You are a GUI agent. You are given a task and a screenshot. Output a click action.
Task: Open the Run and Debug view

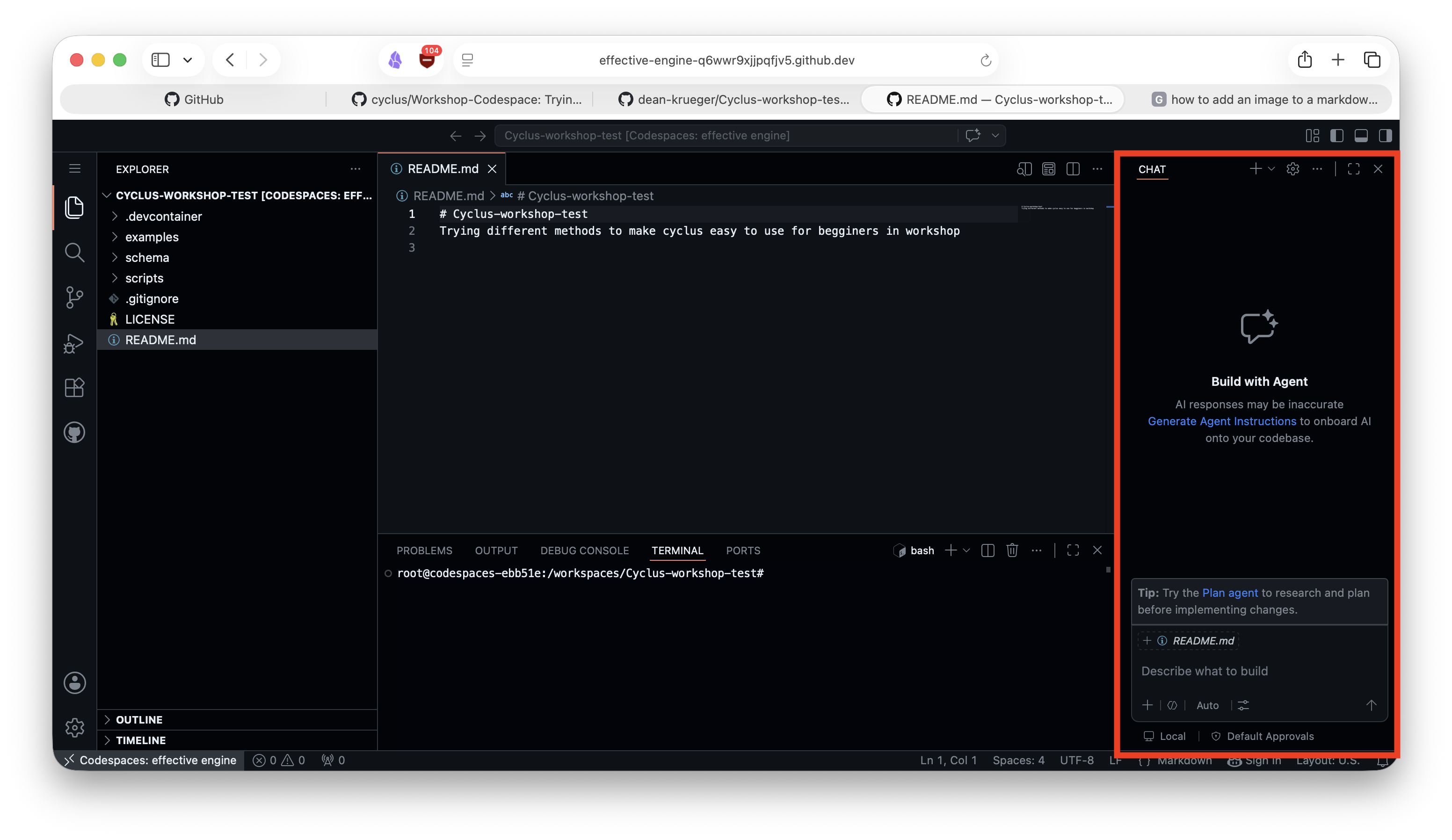point(74,343)
